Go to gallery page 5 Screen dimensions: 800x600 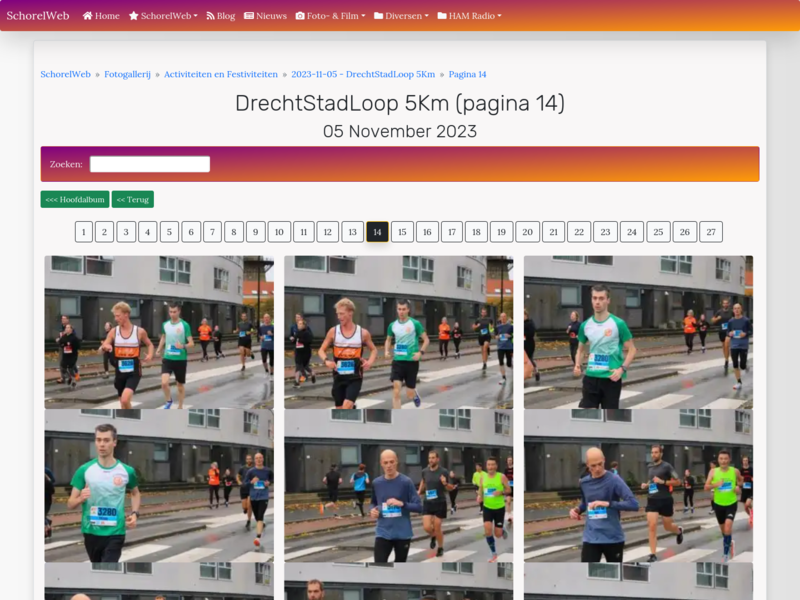pos(169,232)
